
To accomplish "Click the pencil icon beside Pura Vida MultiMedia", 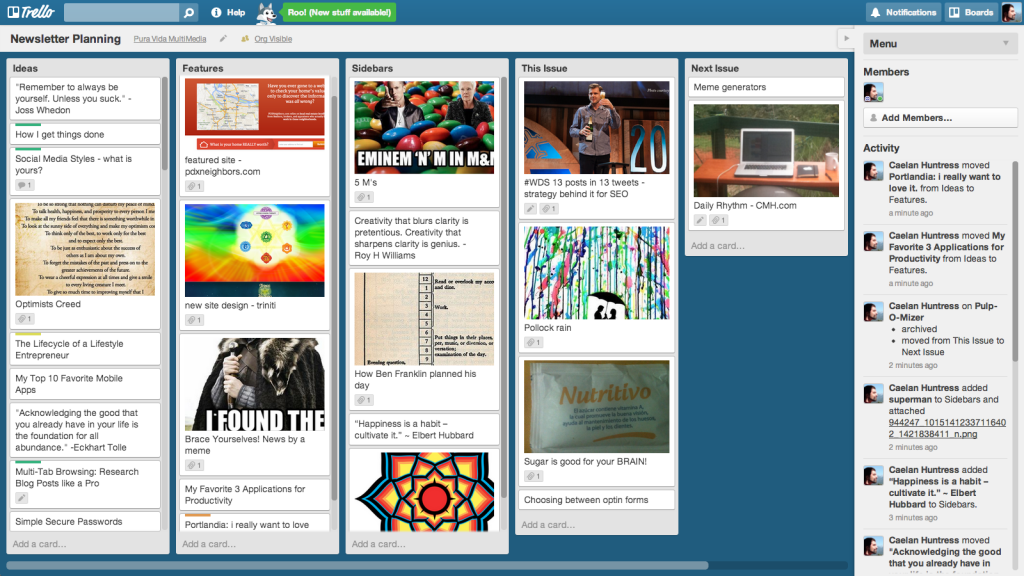I will (x=223, y=39).
